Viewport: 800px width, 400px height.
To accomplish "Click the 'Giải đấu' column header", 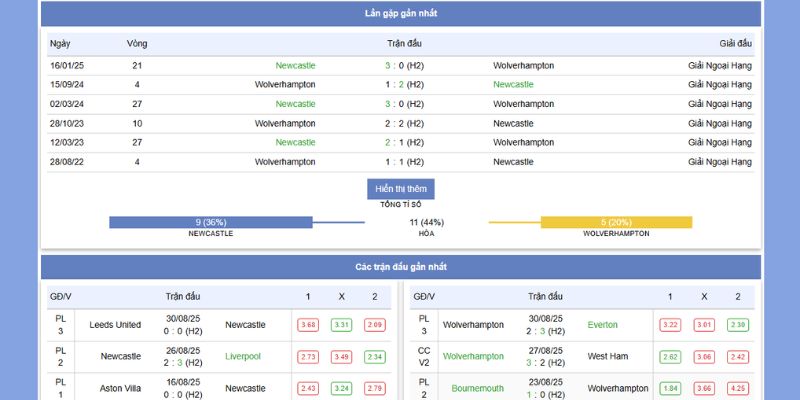I will pyautogui.click(x=735, y=44).
